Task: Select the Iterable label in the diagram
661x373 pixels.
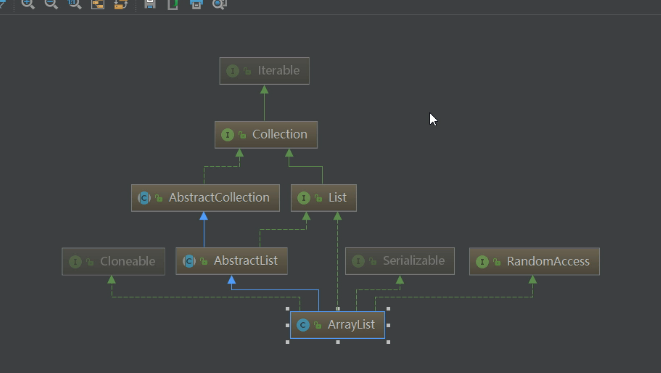Action: pos(279,70)
